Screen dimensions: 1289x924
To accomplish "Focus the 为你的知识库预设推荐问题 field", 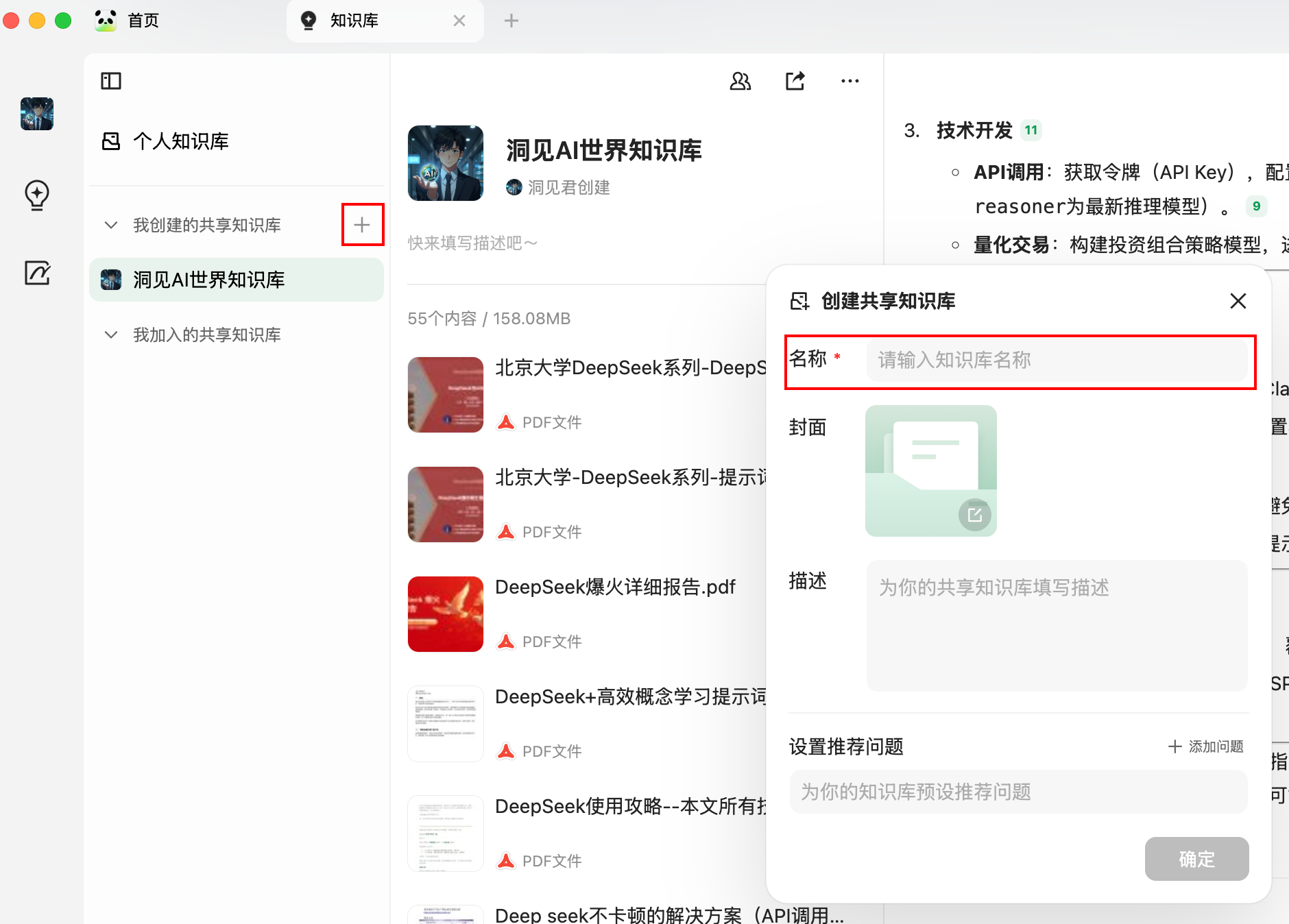I will [x=1019, y=792].
